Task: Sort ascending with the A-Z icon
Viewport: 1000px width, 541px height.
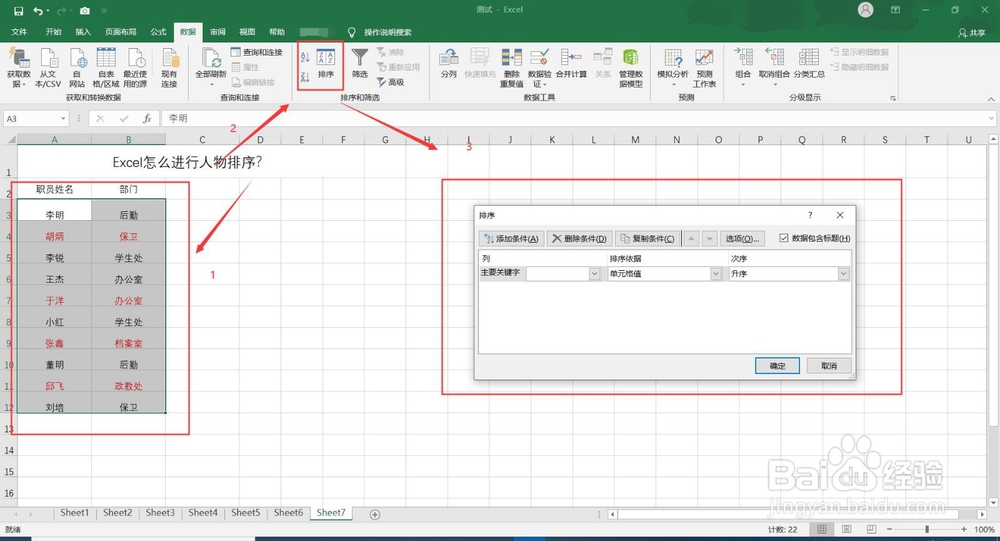Action: 305,57
